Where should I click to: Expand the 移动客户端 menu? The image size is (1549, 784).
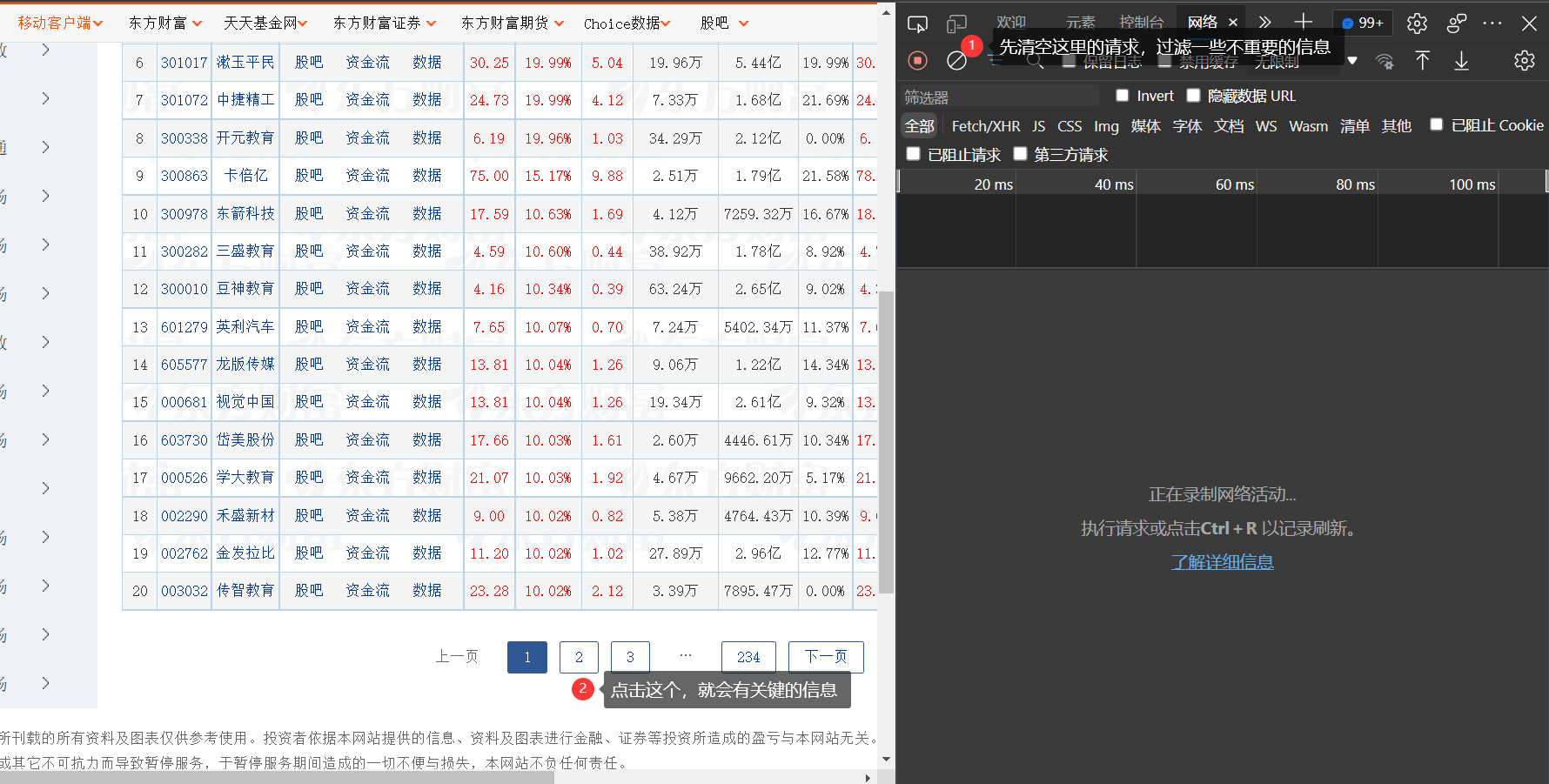[x=60, y=23]
